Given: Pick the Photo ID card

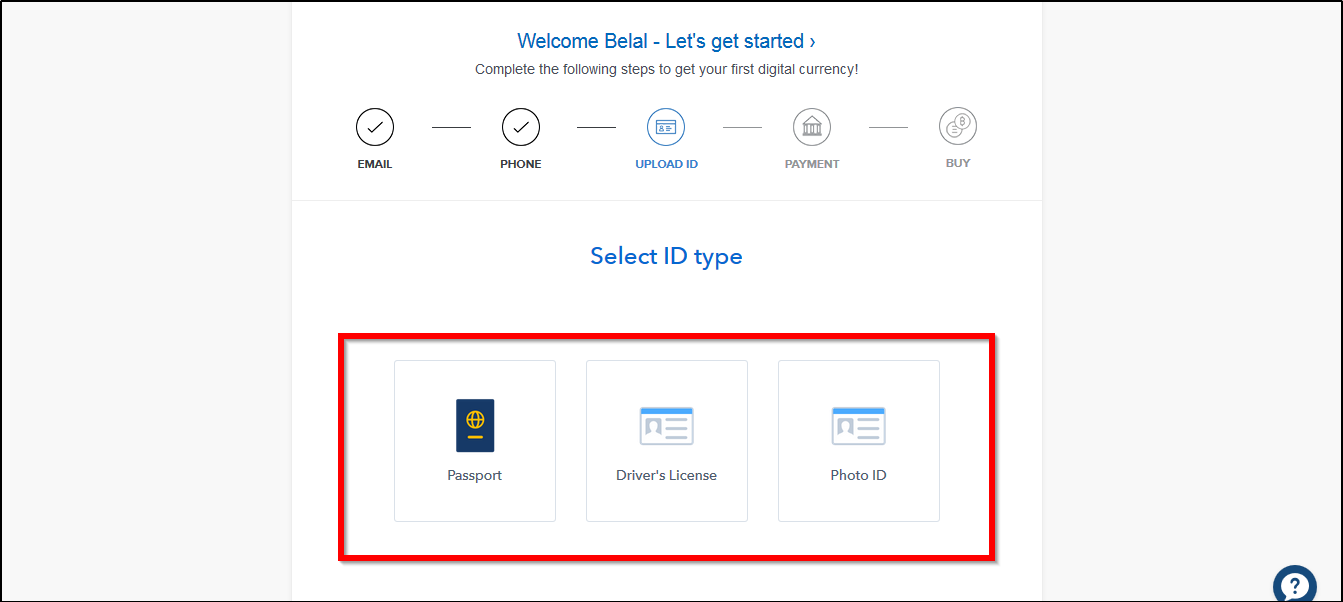Looking at the screenshot, I should tap(859, 441).
